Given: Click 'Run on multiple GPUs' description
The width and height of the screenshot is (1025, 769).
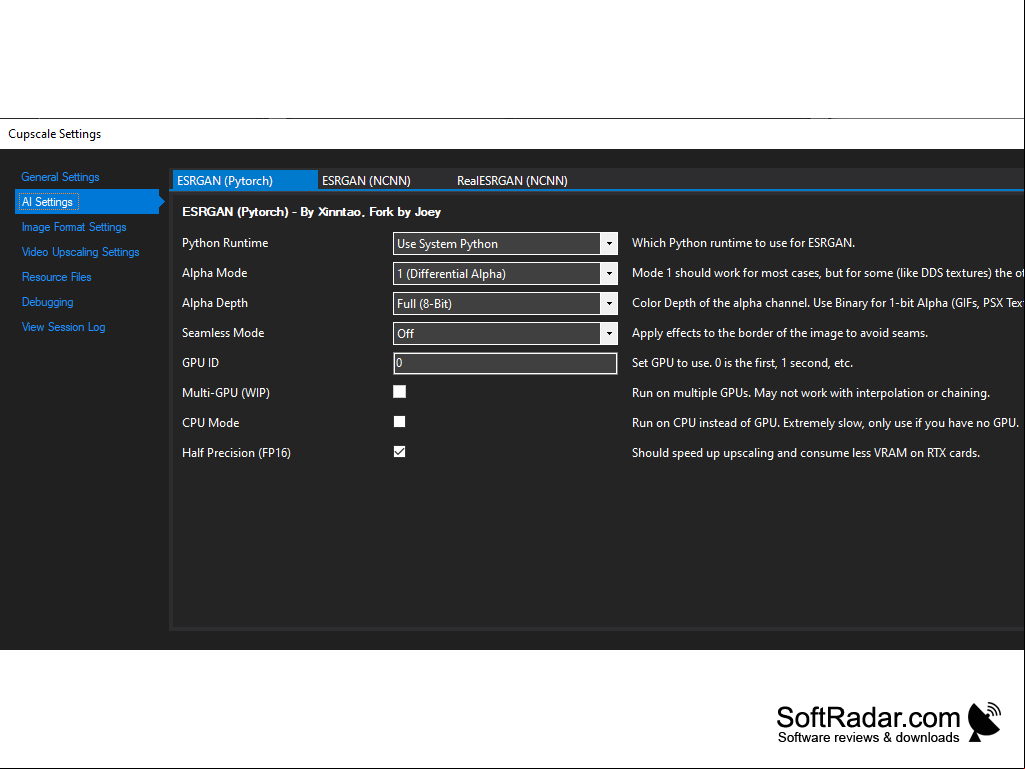Looking at the screenshot, I should point(811,393).
